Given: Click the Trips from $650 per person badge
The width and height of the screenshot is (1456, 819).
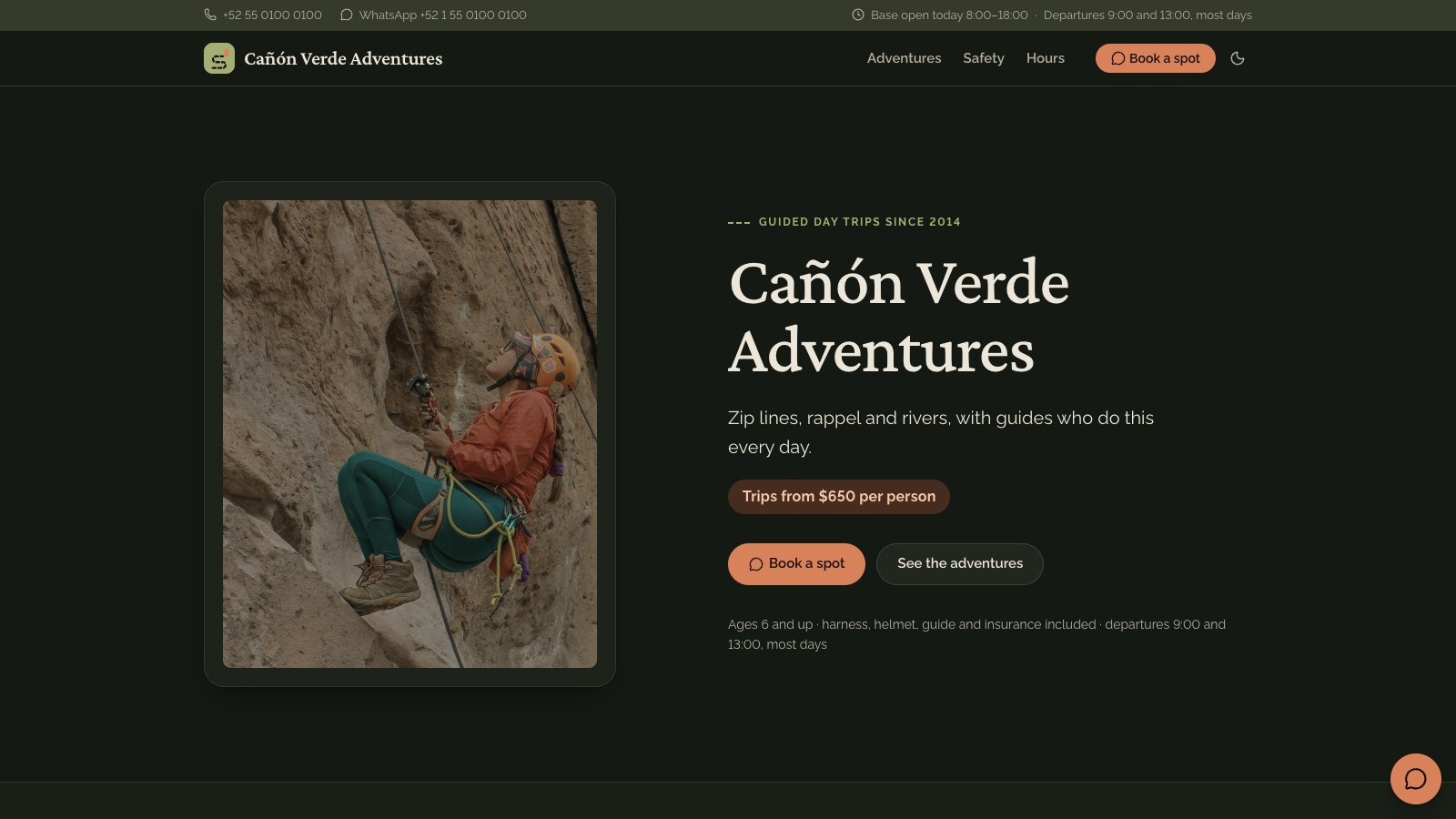Looking at the screenshot, I should (839, 497).
